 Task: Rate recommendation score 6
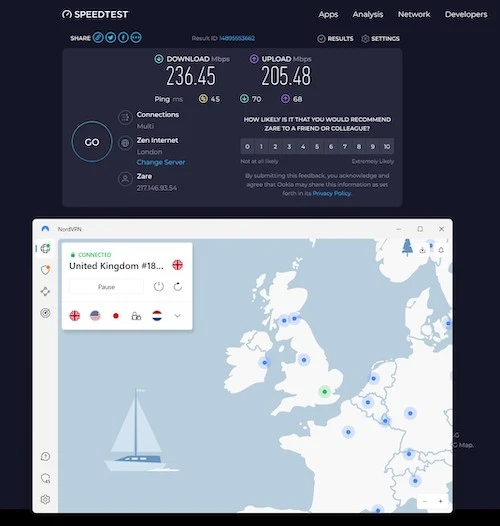tap(331, 147)
